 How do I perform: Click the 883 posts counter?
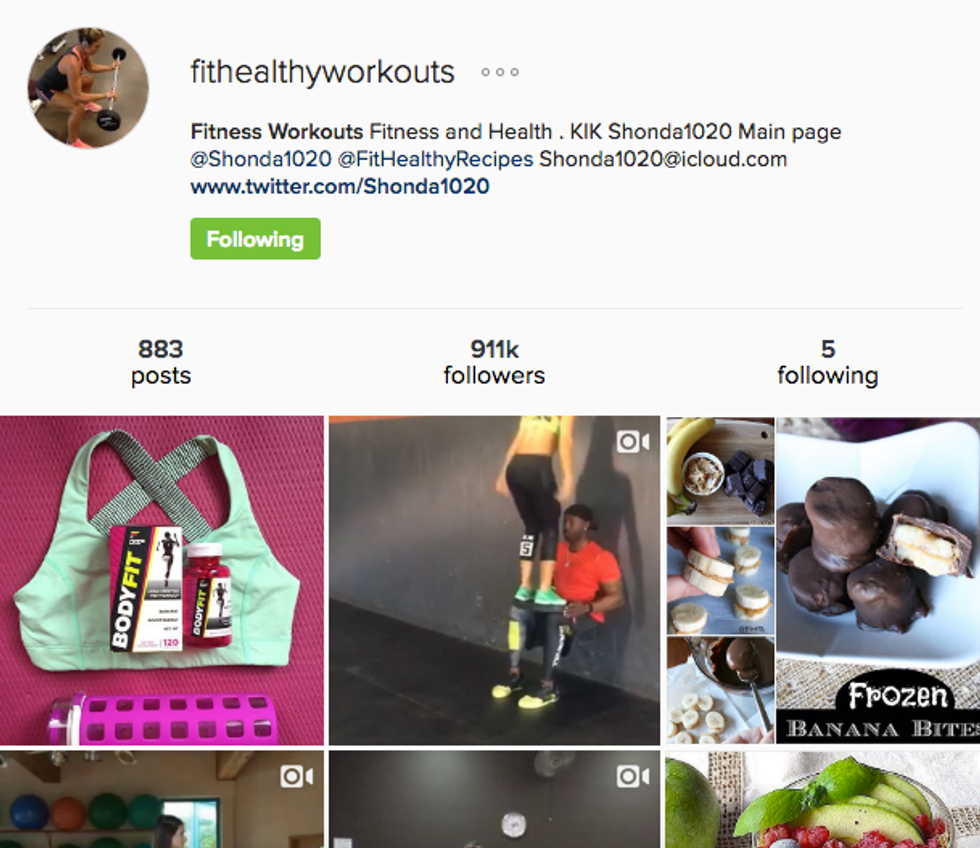[161, 362]
